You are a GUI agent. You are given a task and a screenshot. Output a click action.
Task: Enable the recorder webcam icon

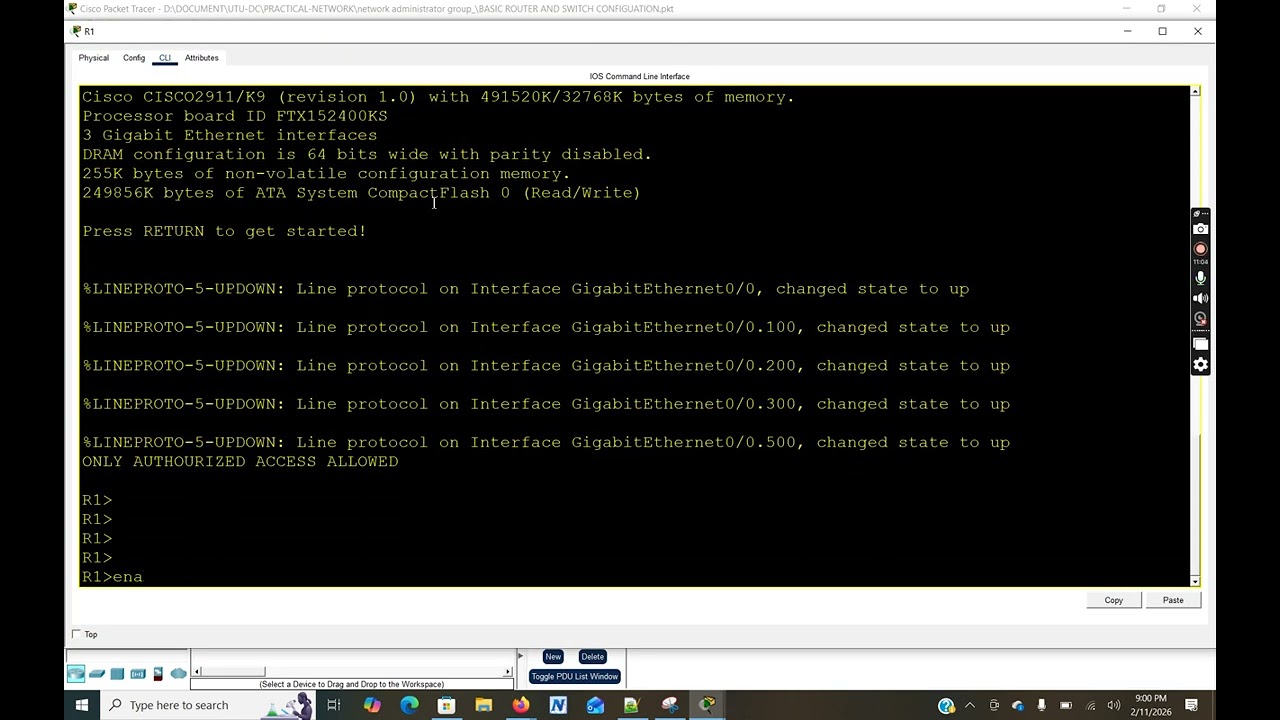pyautogui.click(x=1201, y=319)
